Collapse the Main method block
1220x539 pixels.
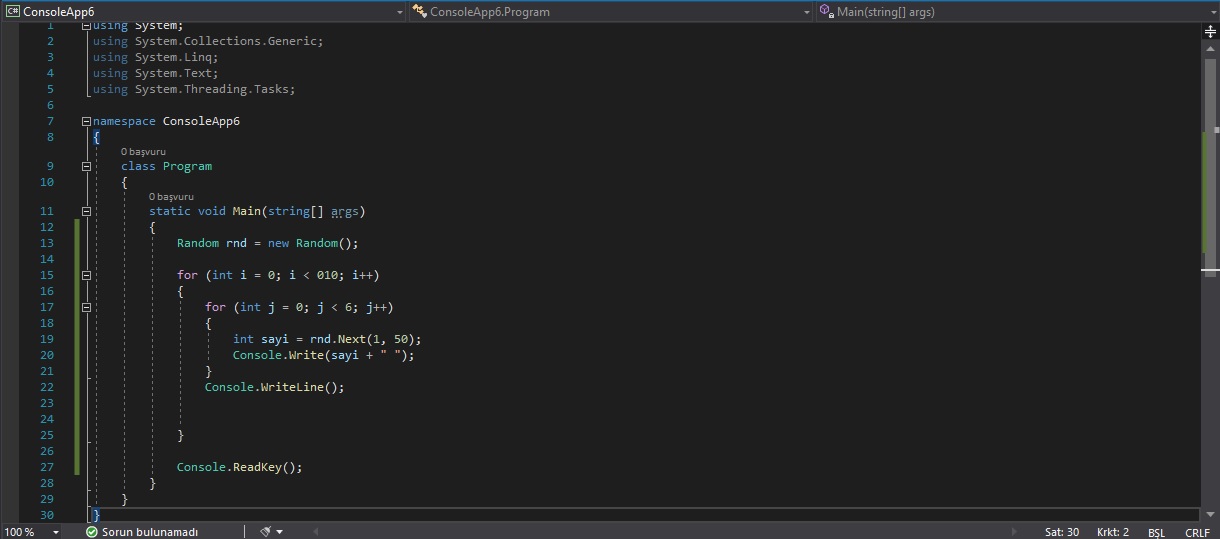86,211
